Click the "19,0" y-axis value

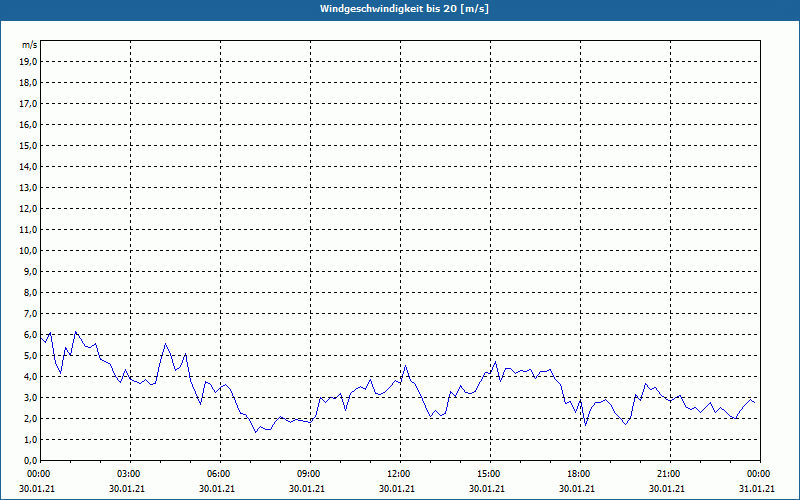(28, 62)
